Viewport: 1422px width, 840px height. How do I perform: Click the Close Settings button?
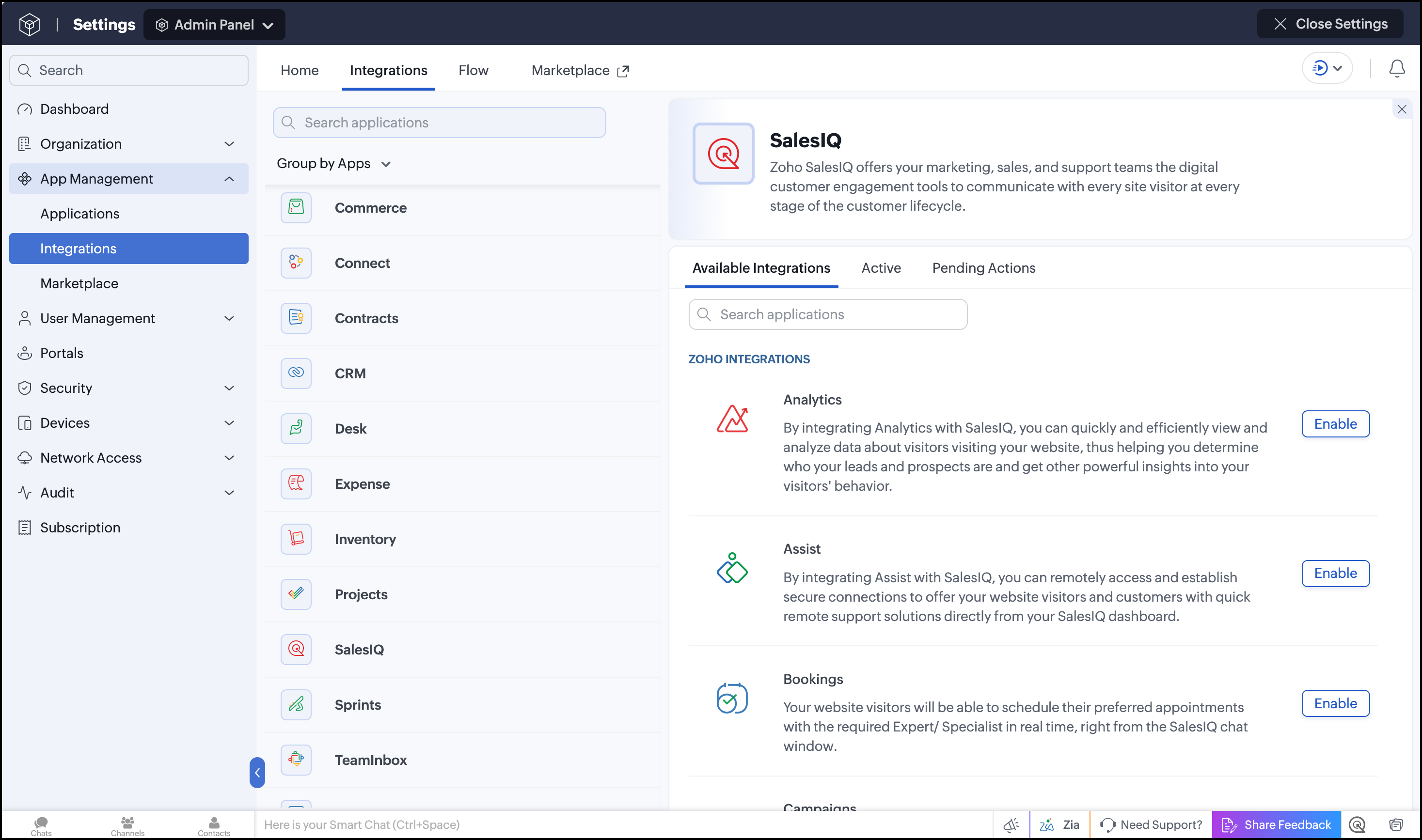tap(1330, 24)
